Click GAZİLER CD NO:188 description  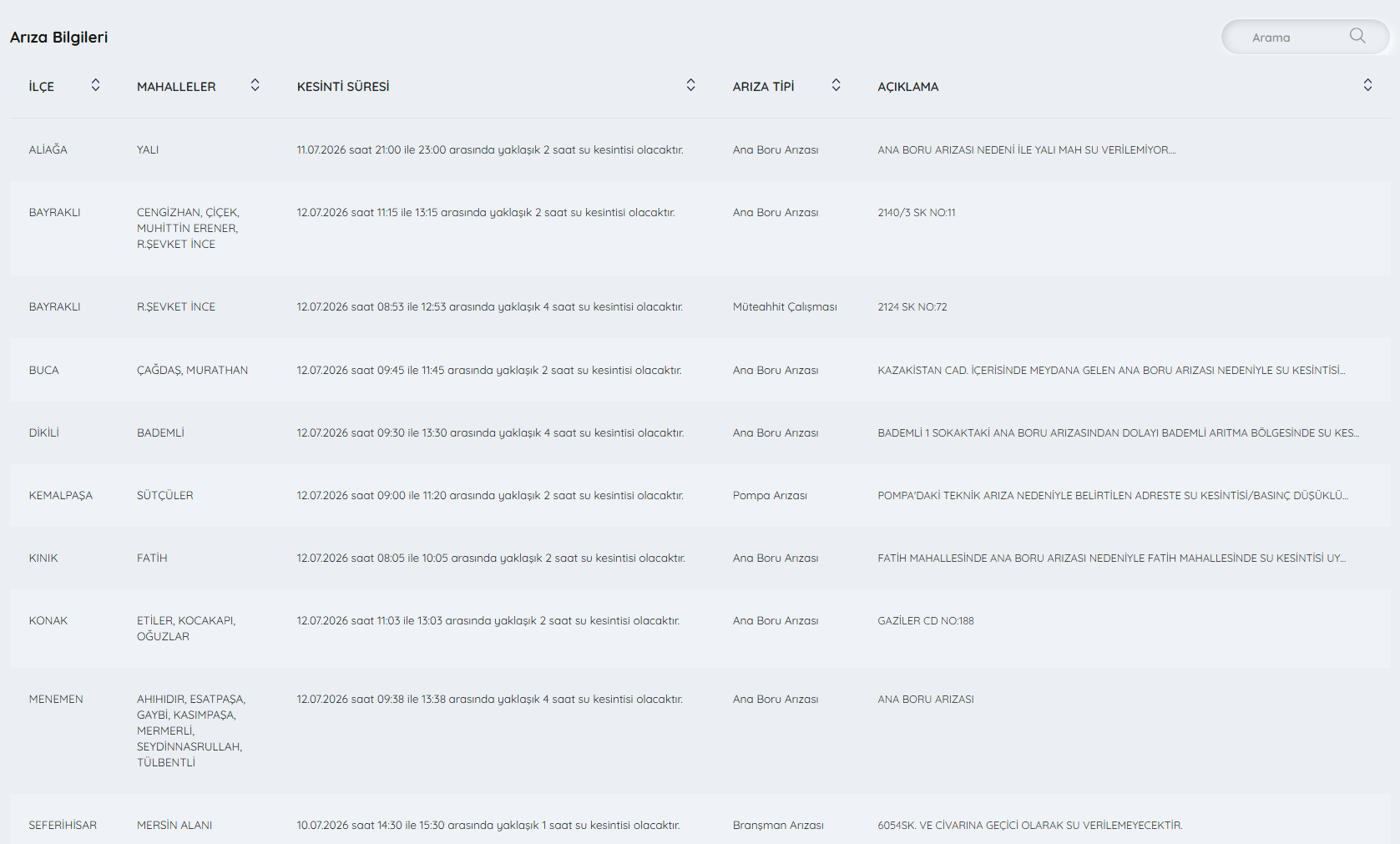pyautogui.click(x=926, y=621)
